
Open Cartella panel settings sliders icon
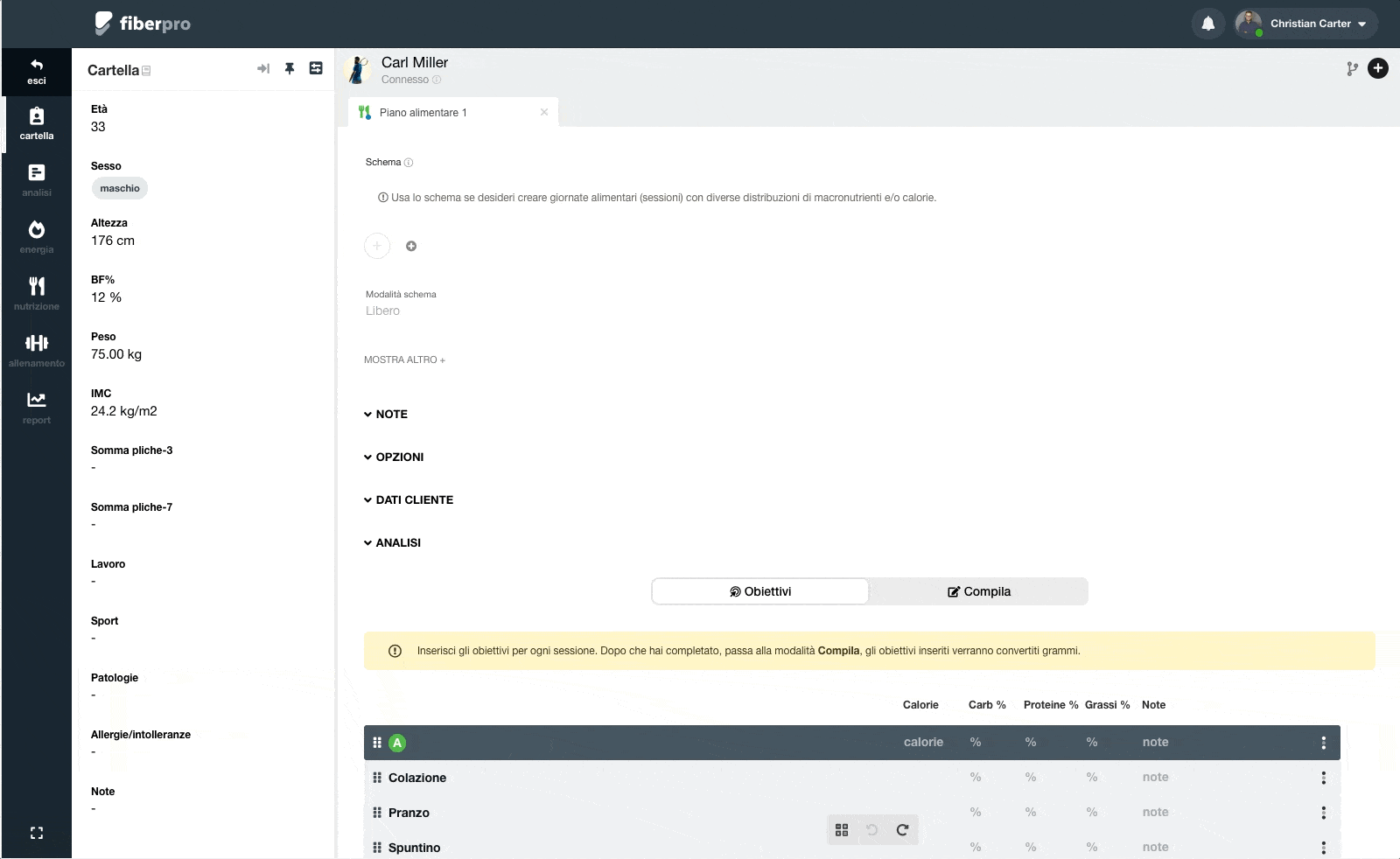point(316,68)
